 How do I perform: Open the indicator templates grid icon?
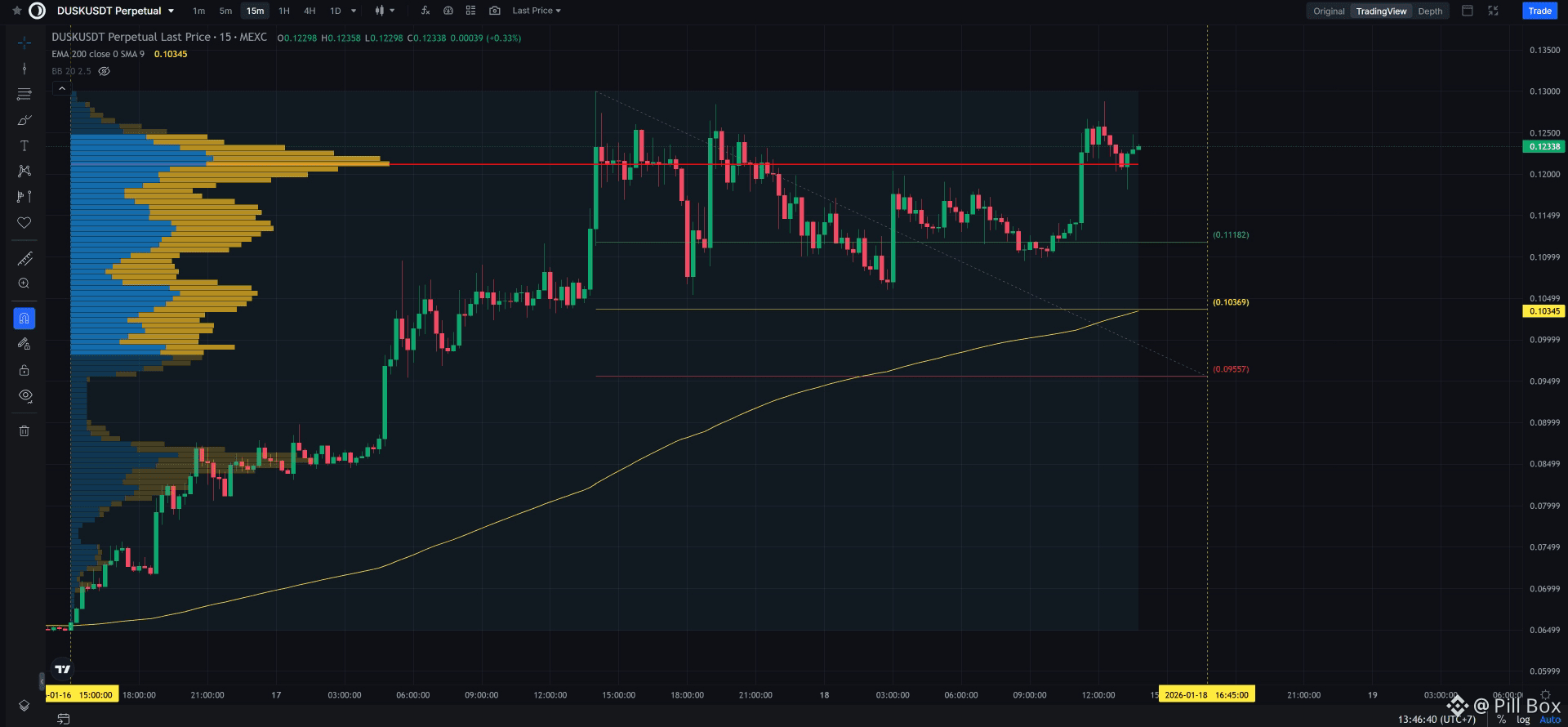(470, 11)
